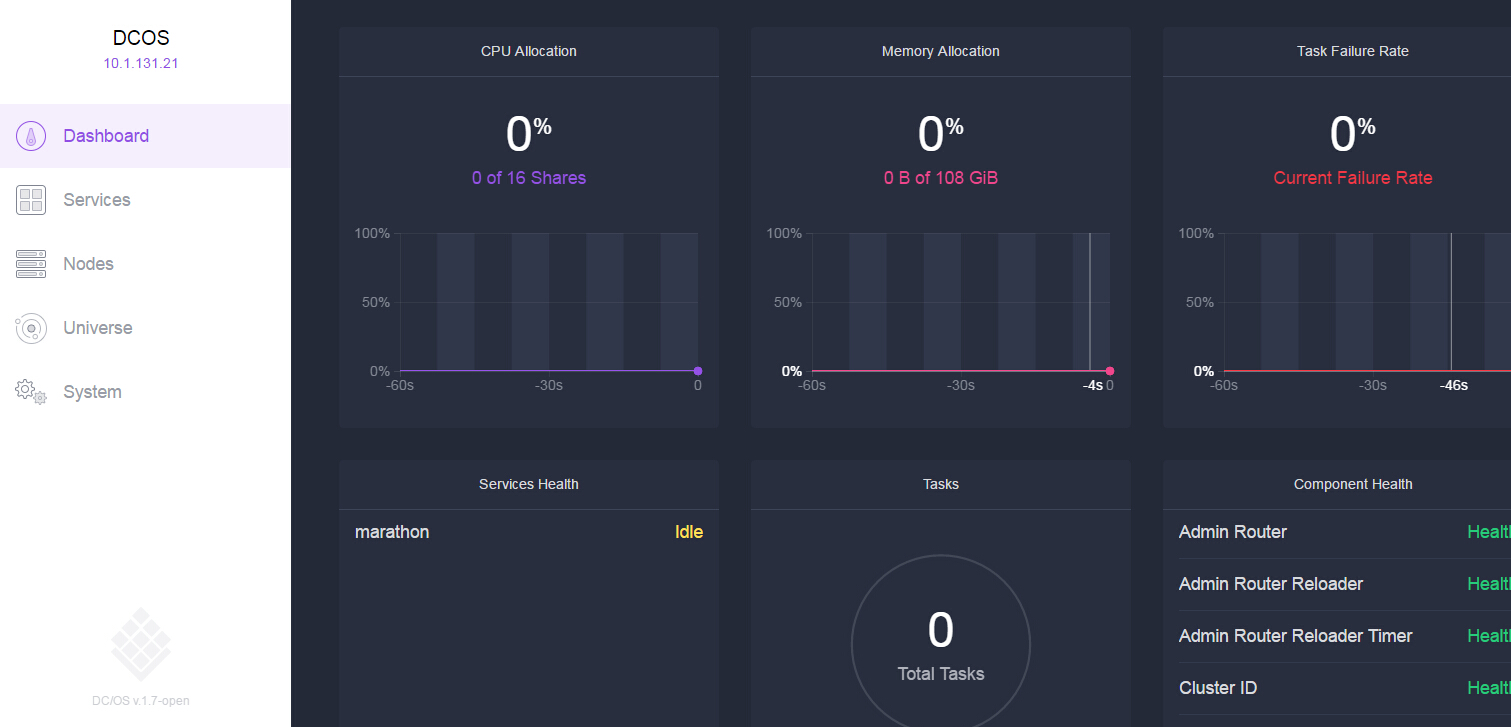The image size is (1511, 727).
Task: Click the Memory Allocation panel title
Action: [x=941, y=51]
